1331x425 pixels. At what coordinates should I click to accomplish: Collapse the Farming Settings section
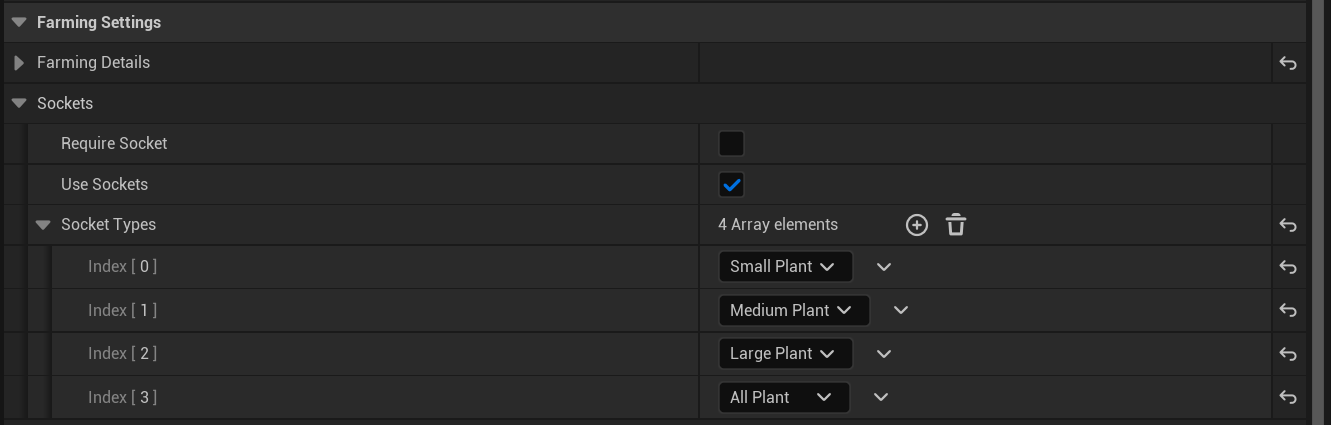[x=19, y=22]
